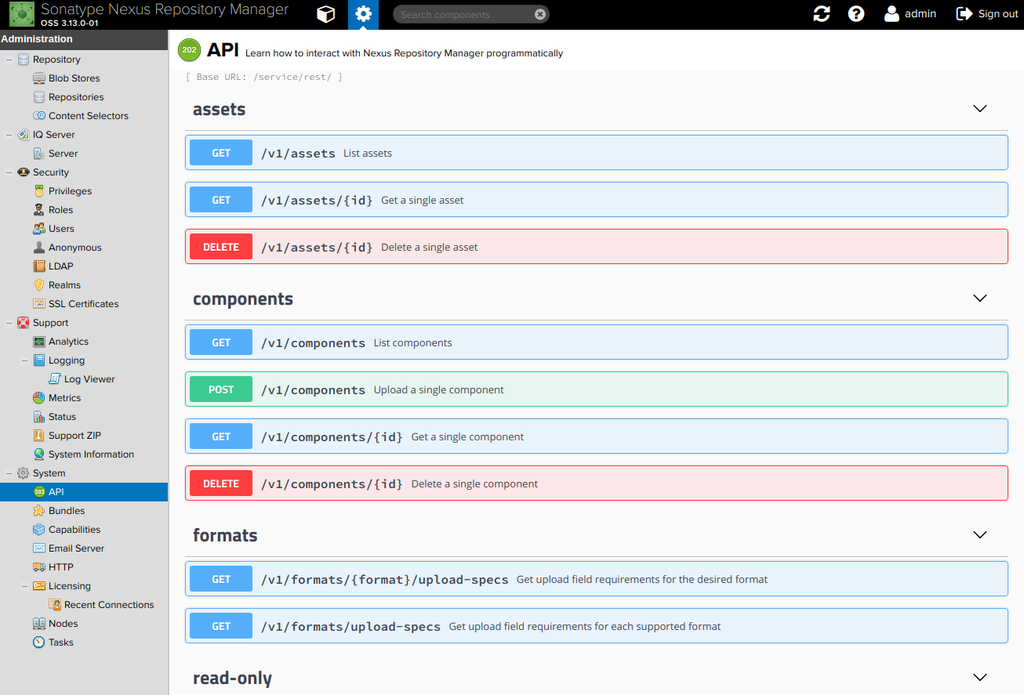Open the Administration gear icon
1024x695 pixels.
(x=363, y=14)
